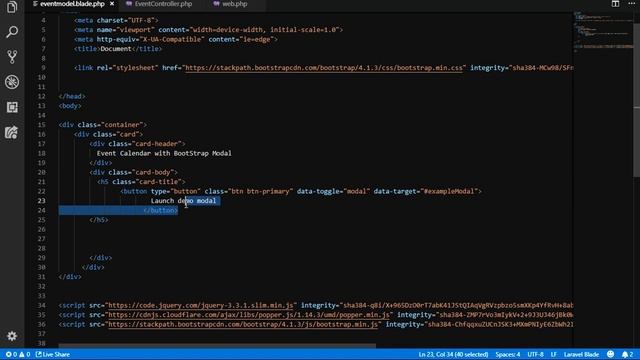Image resolution: width=640 pixels, height=360 pixels.
Task: Click the "X-UA-Compatible" attribute value
Action: pyautogui.click(x=171, y=39)
